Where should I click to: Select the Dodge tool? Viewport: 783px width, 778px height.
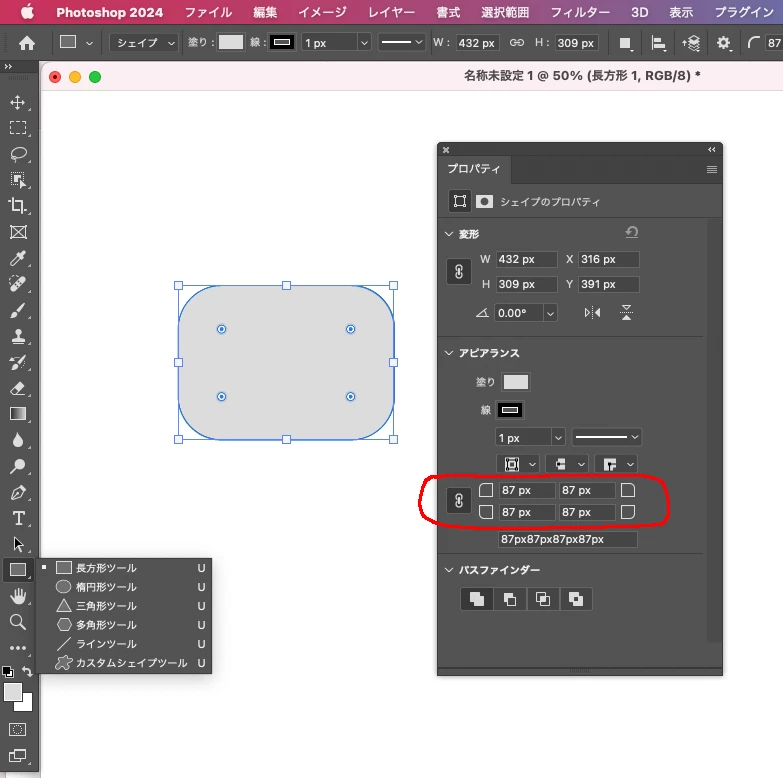(x=18, y=466)
